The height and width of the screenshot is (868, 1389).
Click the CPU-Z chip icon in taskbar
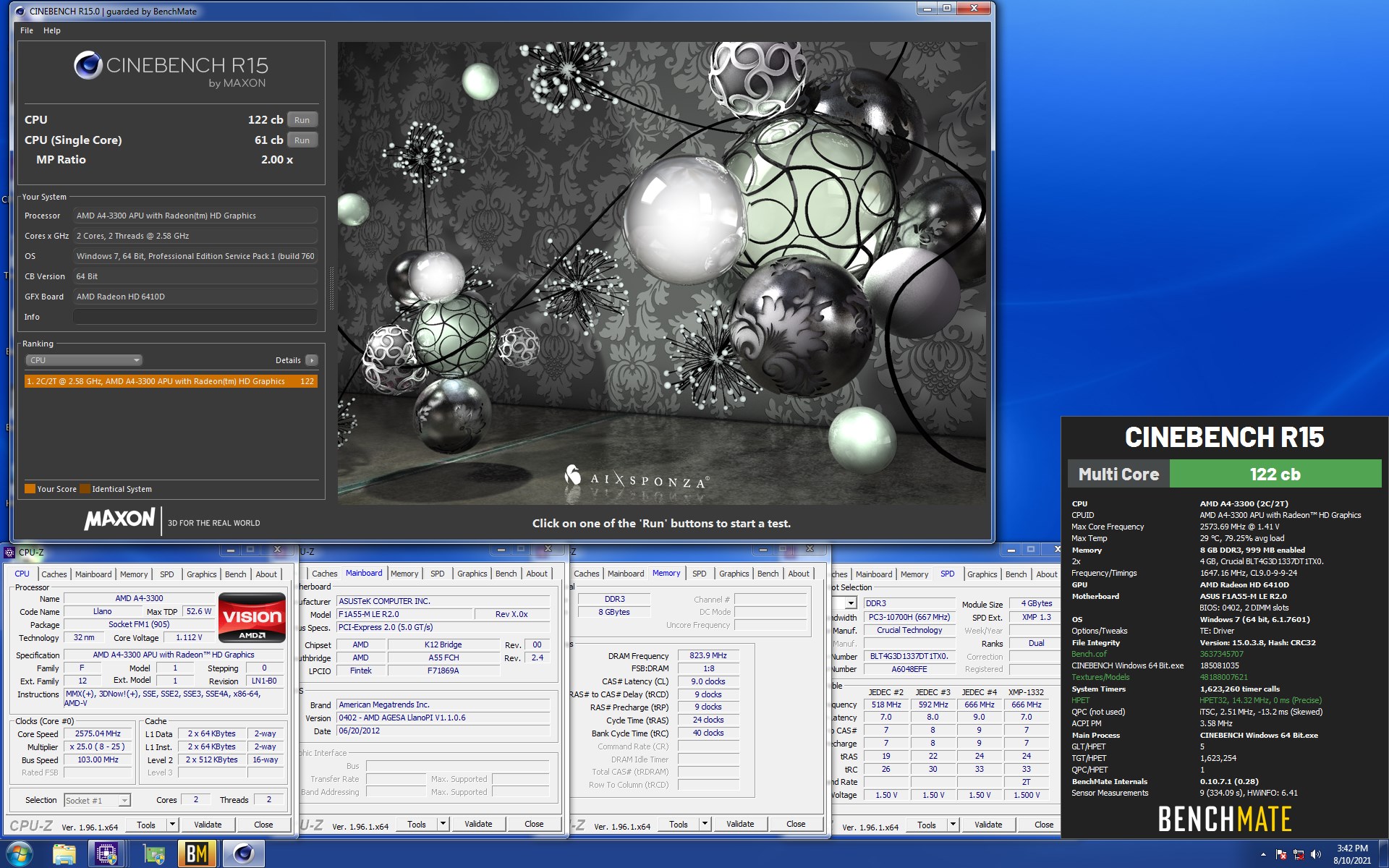tap(106, 854)
